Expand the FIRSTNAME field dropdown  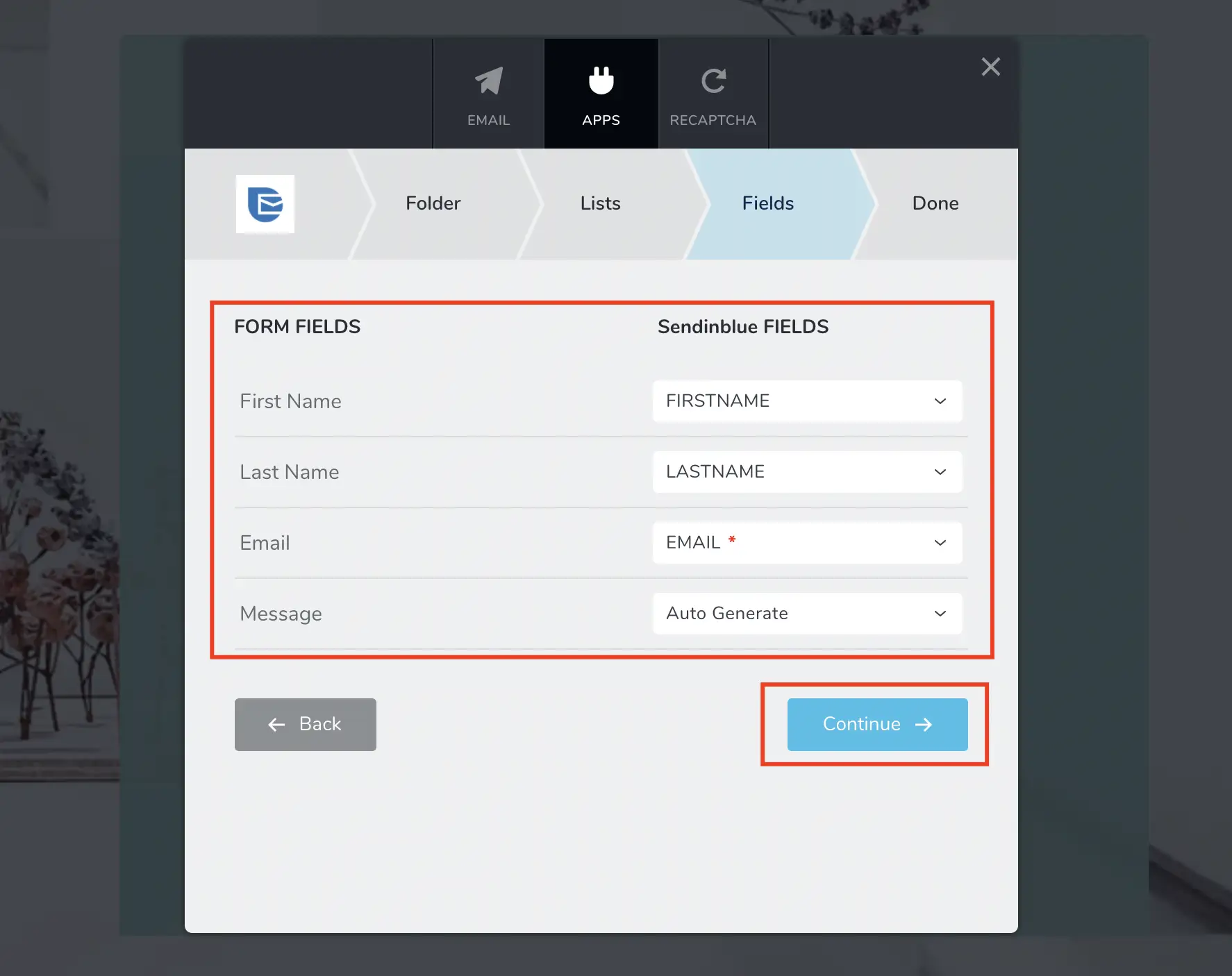pos(807,401)
